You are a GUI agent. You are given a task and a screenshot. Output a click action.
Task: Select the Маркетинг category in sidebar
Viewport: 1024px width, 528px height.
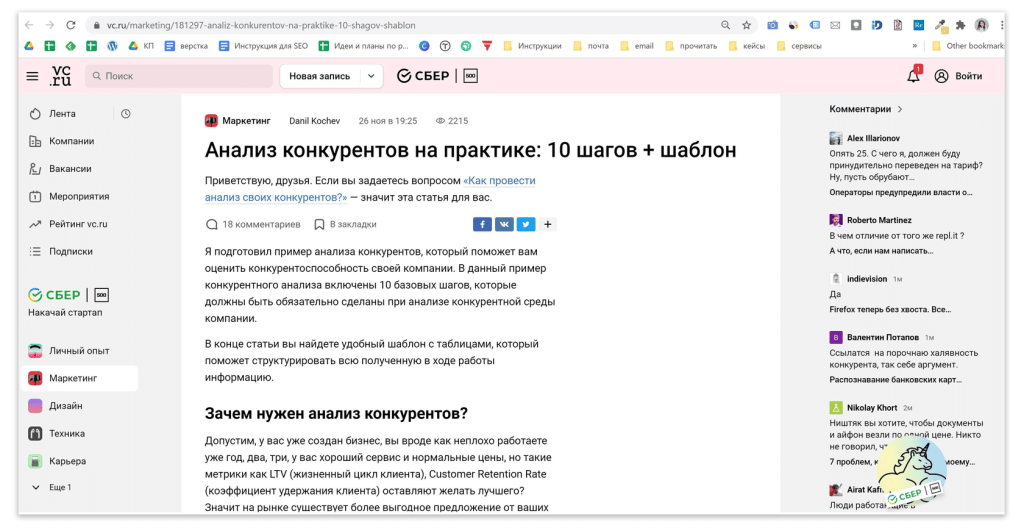click(x=80, y=378)
